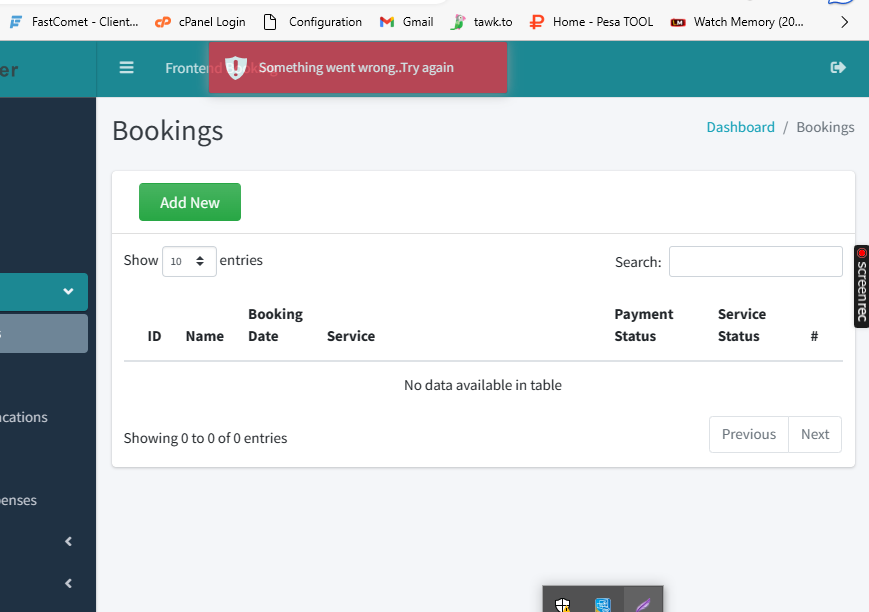Go to the Dashboard breadcrumb link
The width and height of the screenshot is (869, 612).
click(740, 127)
